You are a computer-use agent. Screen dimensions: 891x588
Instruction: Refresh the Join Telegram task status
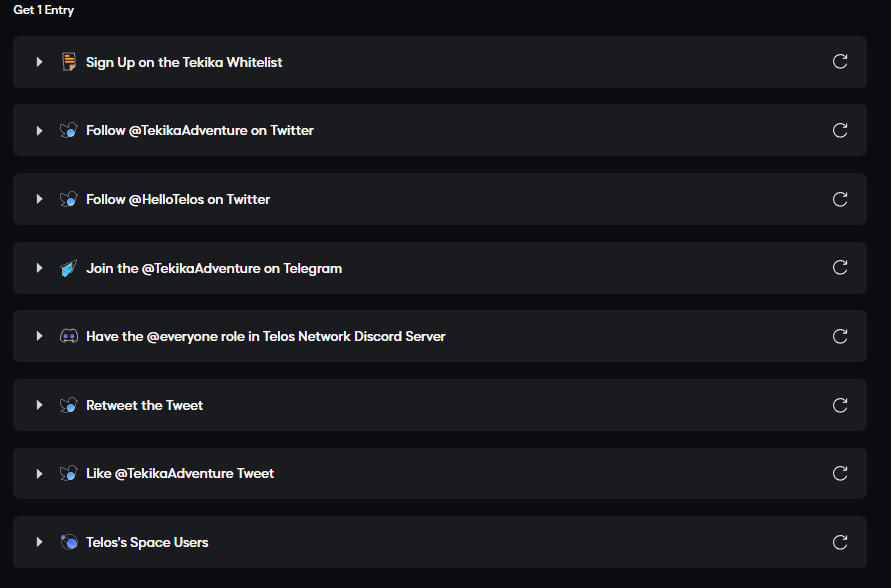pyautogui.click(x=840, y=268)
